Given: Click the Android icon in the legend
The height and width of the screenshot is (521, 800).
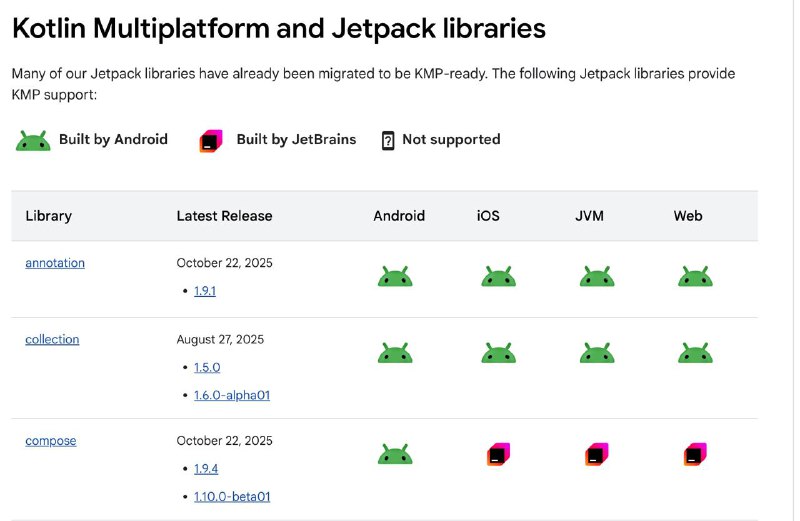Looking at the screenshot, I should pyautogui.click(x=33, y=140).
